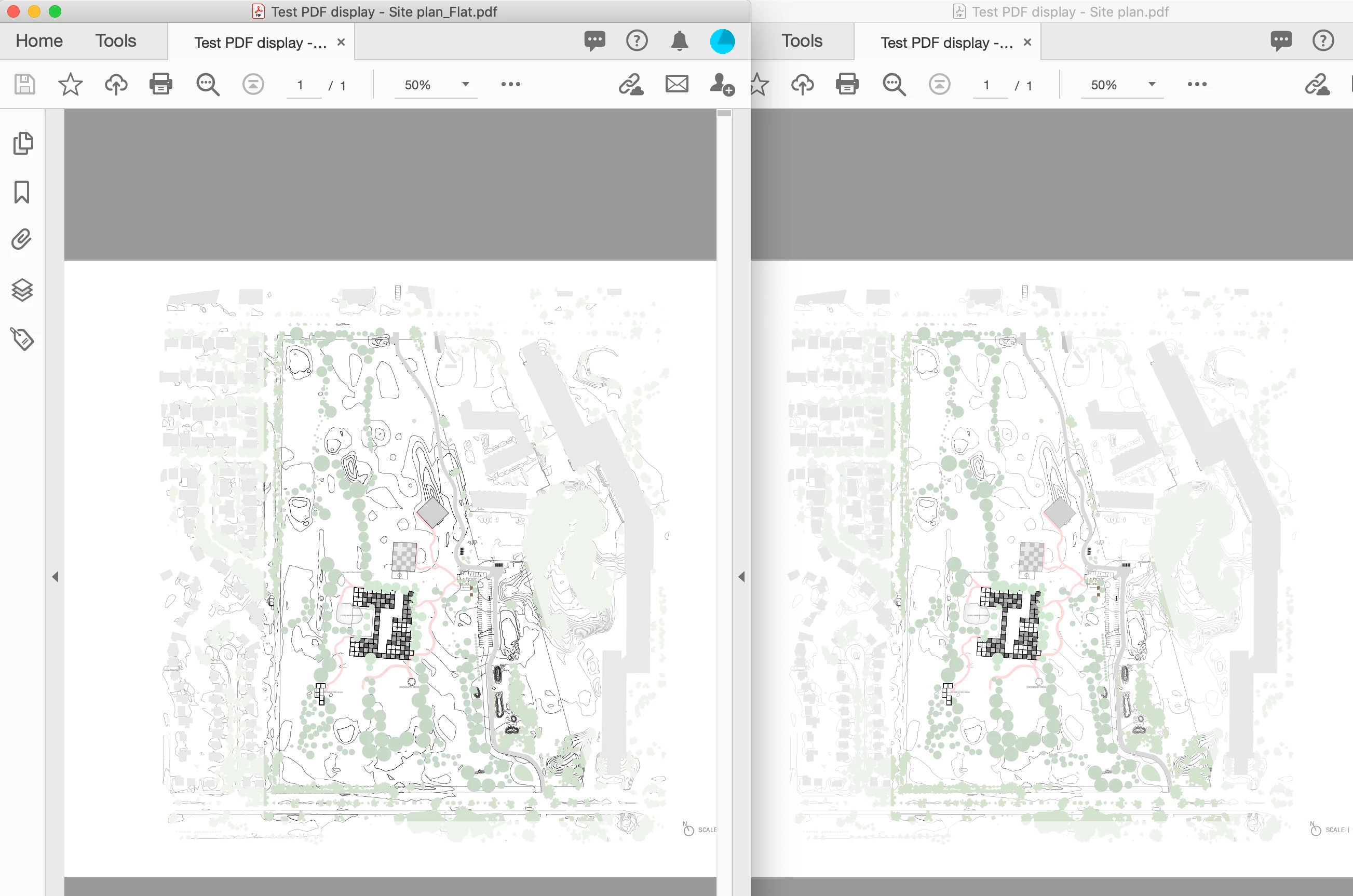This screenshot has height=896, width=1353.
Task: Open the Layers panel in the sidebar
Action: click(22, 290)
